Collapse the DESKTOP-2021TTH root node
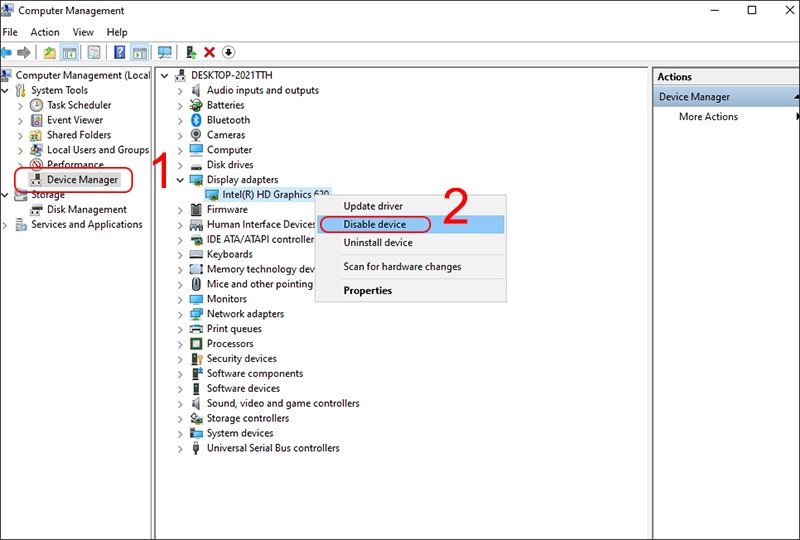800x540 pixels. 164,76
